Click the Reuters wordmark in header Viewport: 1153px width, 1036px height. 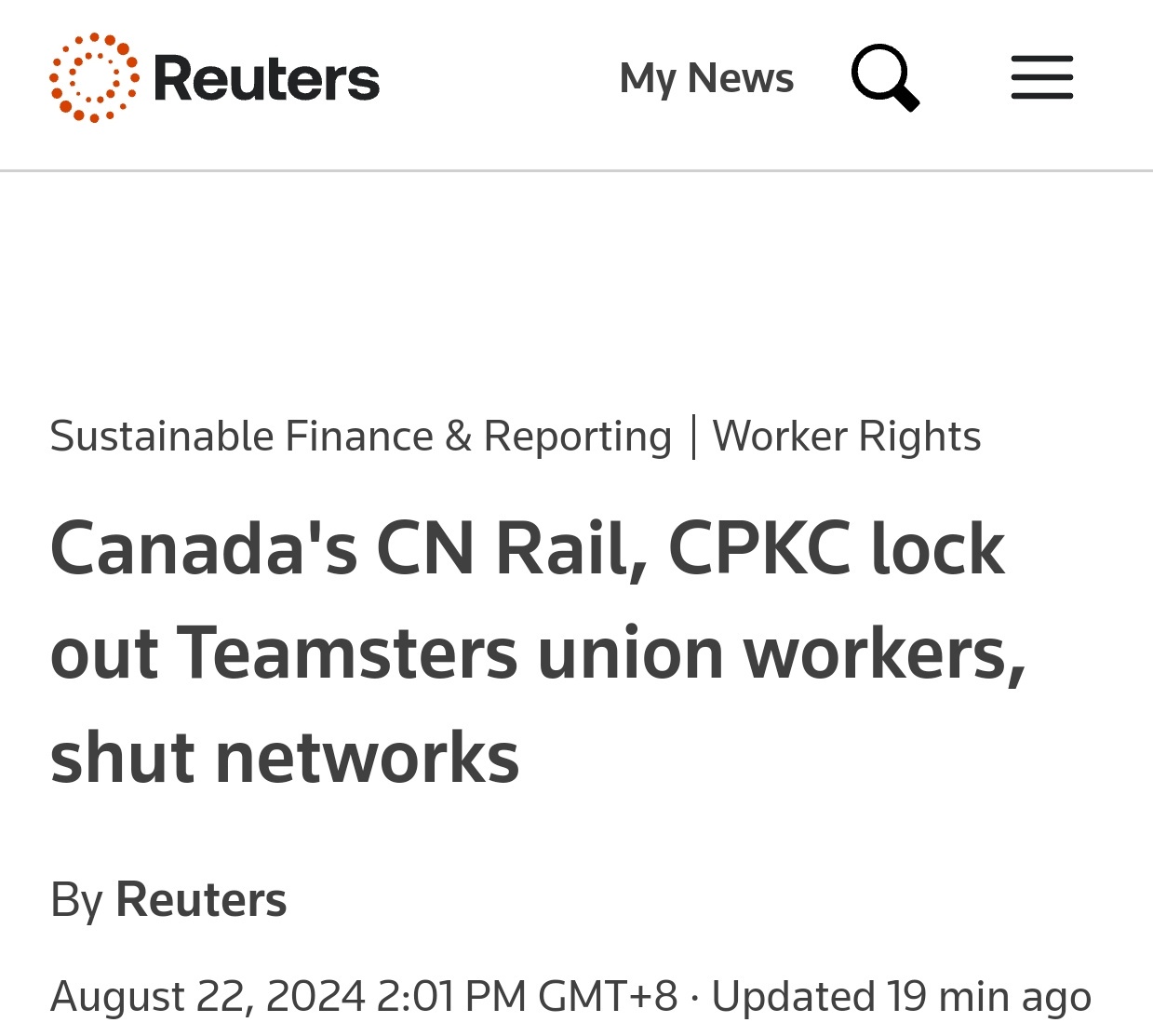coord(266,78)
